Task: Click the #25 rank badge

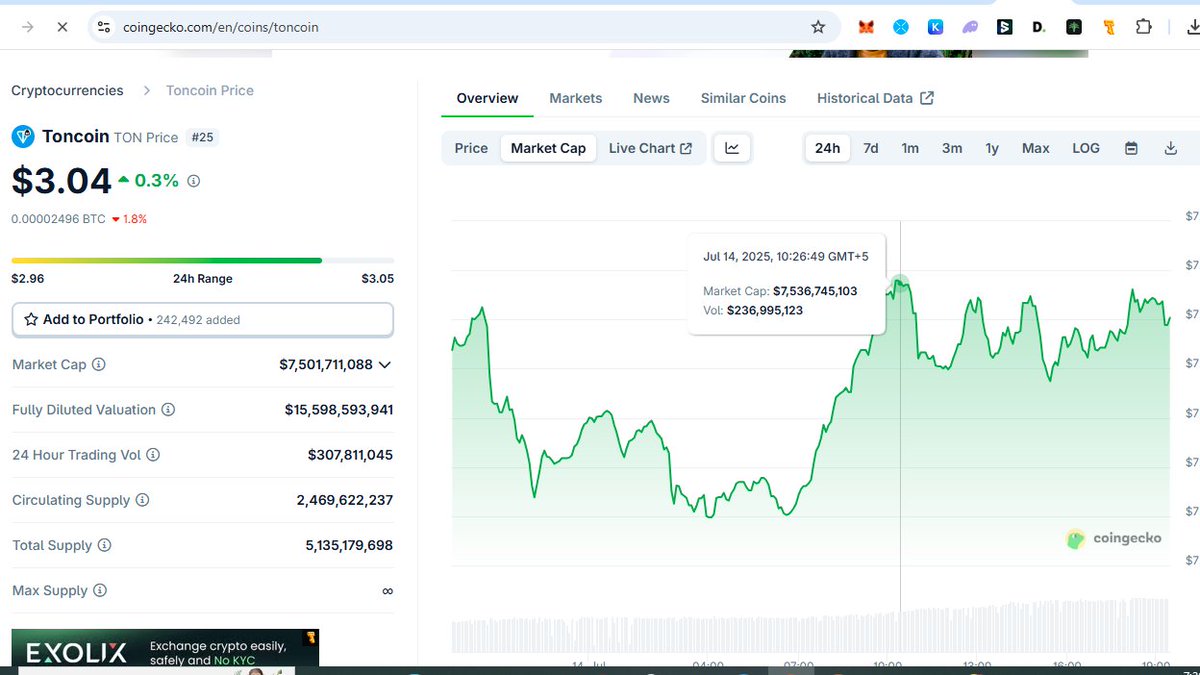Action: pos(202,137)
